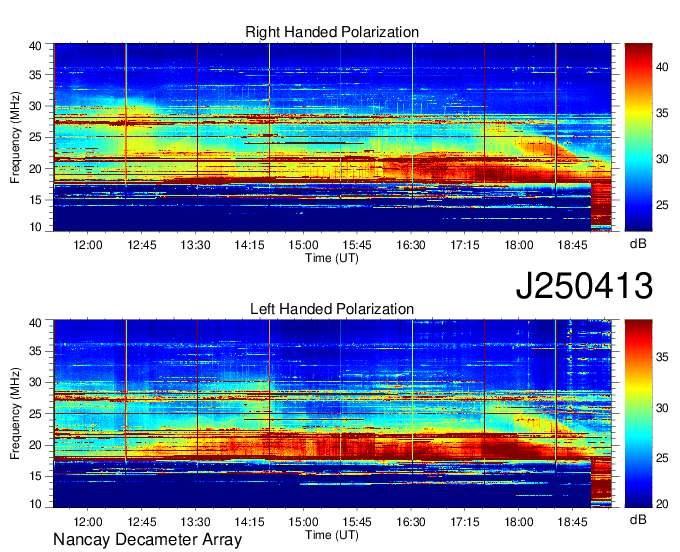The width and height of the screenshot is (680, 552).
Task: Click the 30 dB label on right-handed color bar
Action: 662,159
